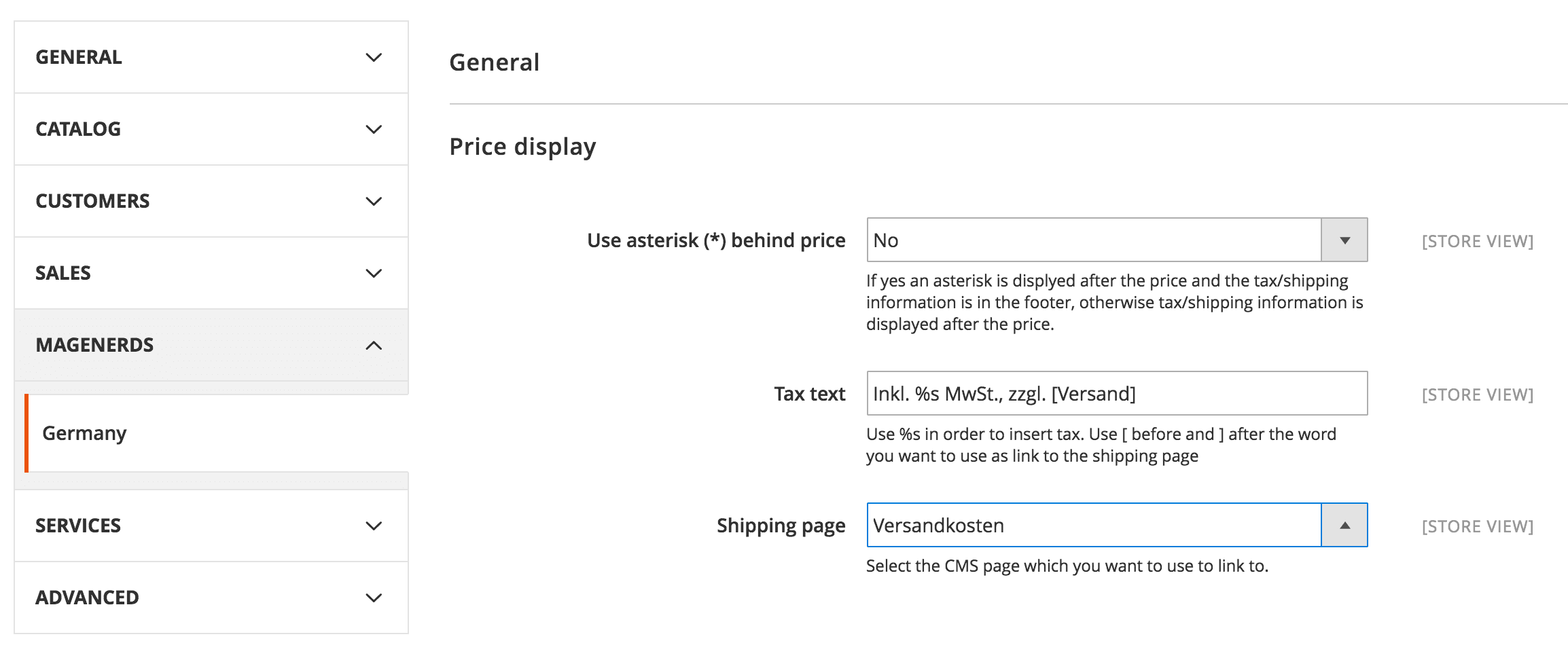Open the 'Use asterisk behind price' select
This screenshot has height=660, width=1568.
click(x=1094, y=240)
